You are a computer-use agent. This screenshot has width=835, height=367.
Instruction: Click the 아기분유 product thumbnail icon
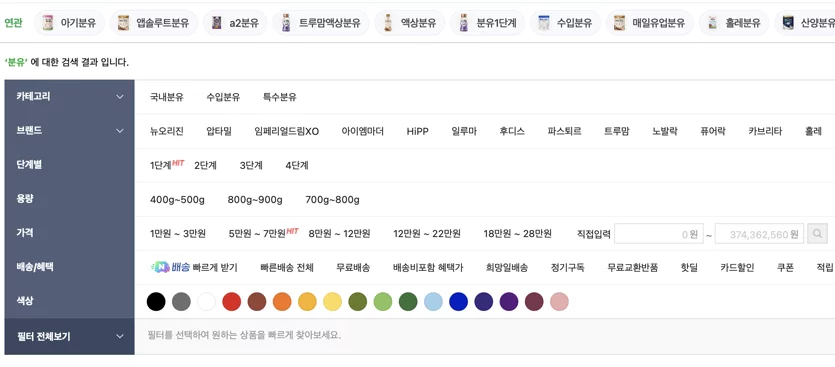48,23
